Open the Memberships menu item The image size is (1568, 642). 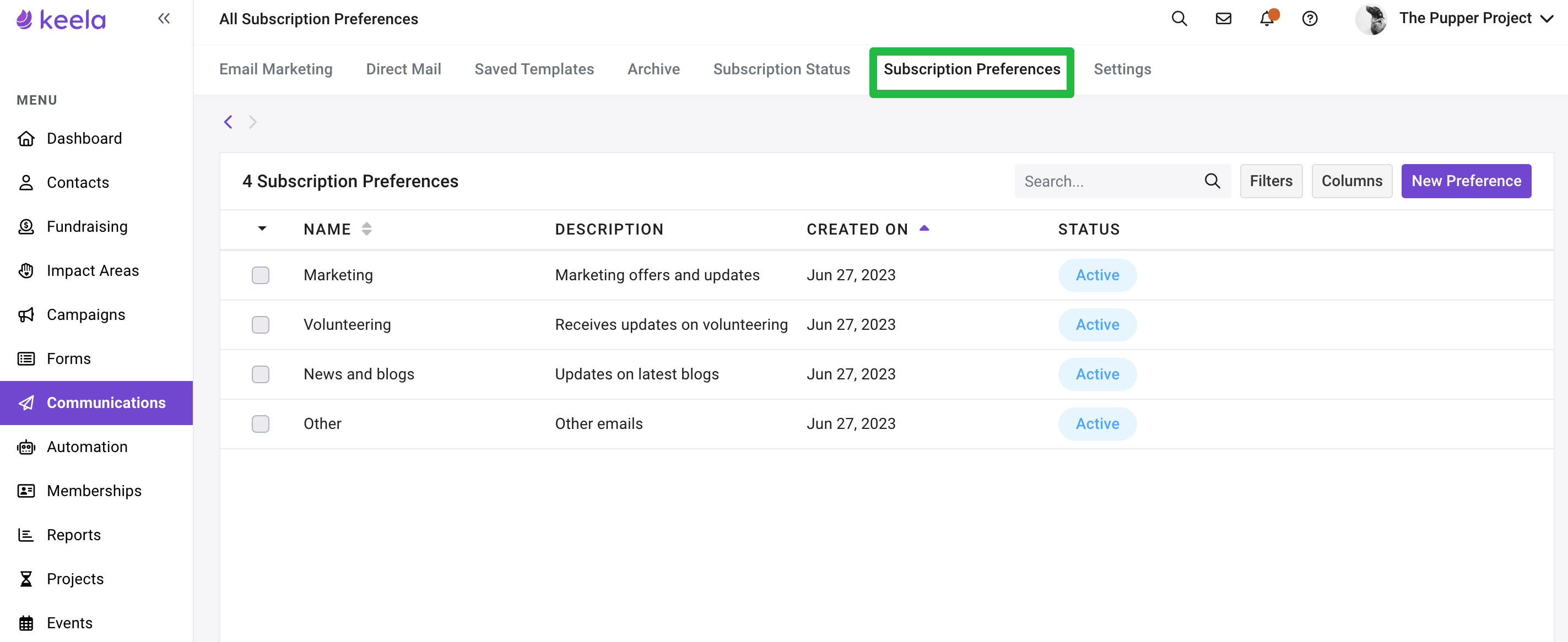click(96, 491)
